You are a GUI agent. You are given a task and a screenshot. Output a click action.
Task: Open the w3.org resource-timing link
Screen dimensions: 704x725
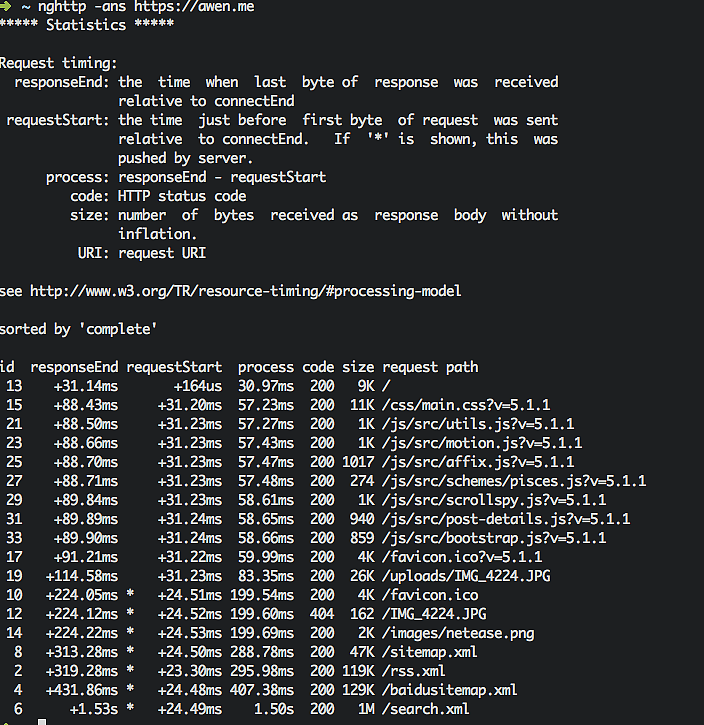(245, 291)
